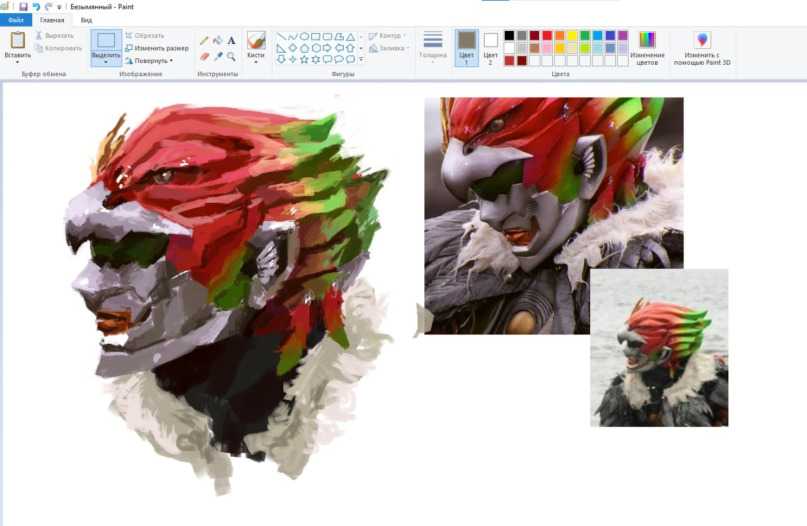Switch to the View (Вид) tab

click(87, 19)
